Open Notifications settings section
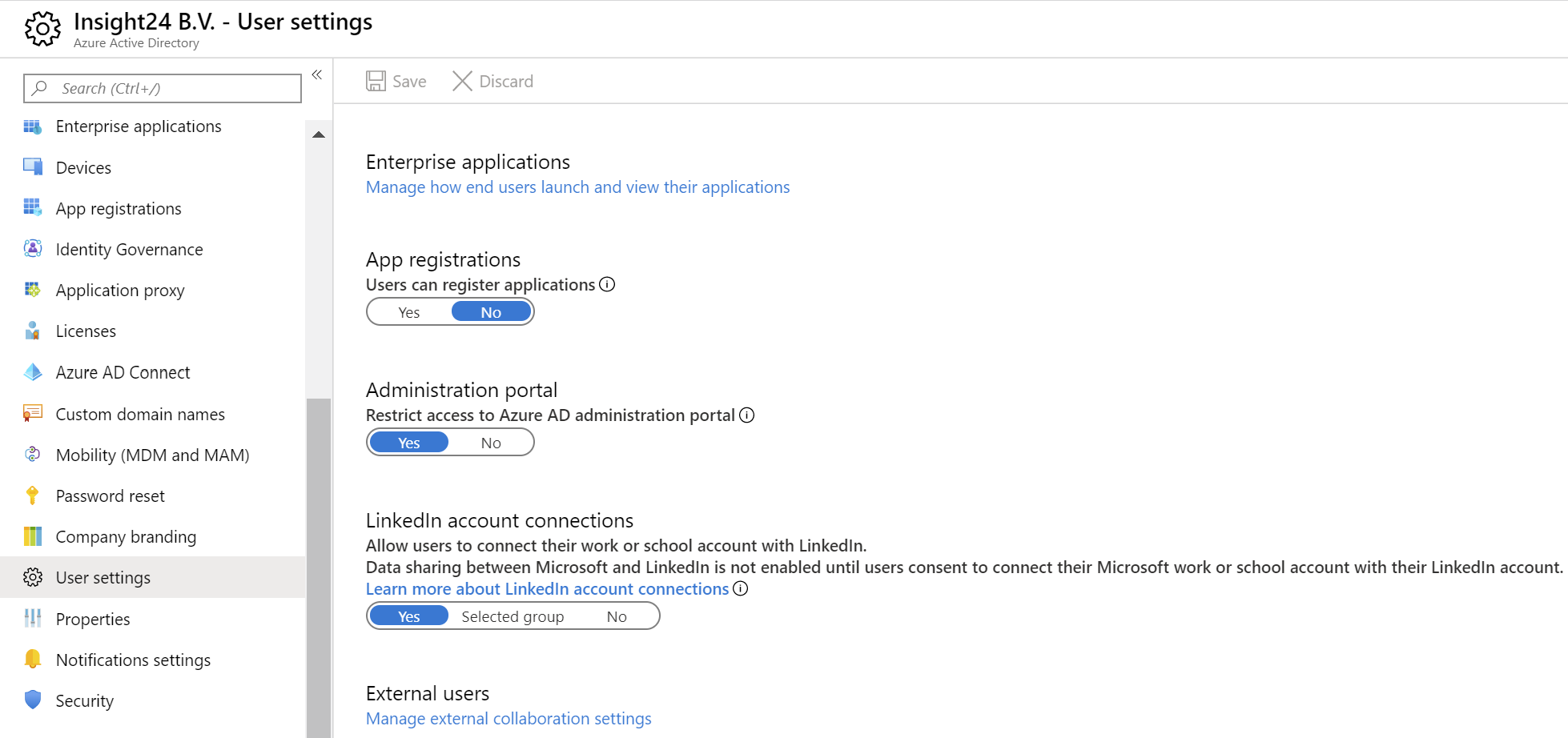This screenshot has width=1568, height=738. pyautogui.click(x=133, y=660)
